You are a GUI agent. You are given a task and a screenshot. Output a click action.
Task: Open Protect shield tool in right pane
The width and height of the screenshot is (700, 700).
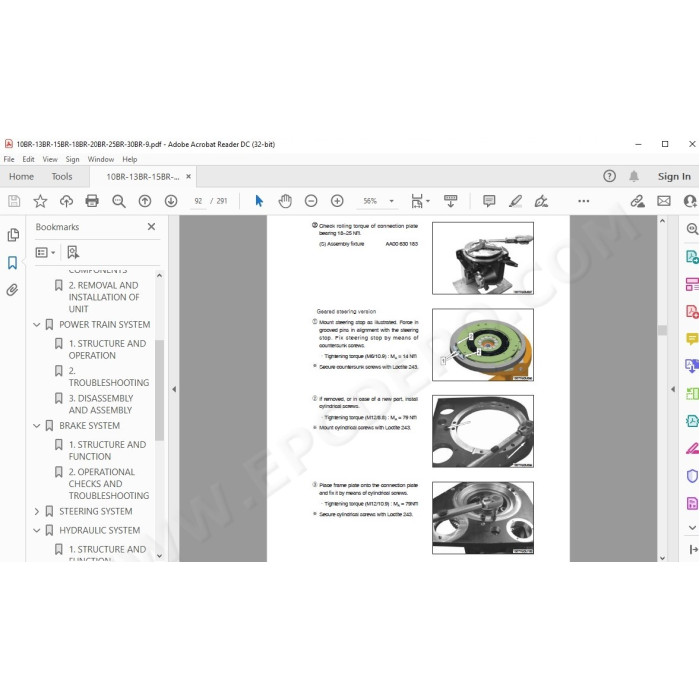pyautogui.click(x=692, y=476)
